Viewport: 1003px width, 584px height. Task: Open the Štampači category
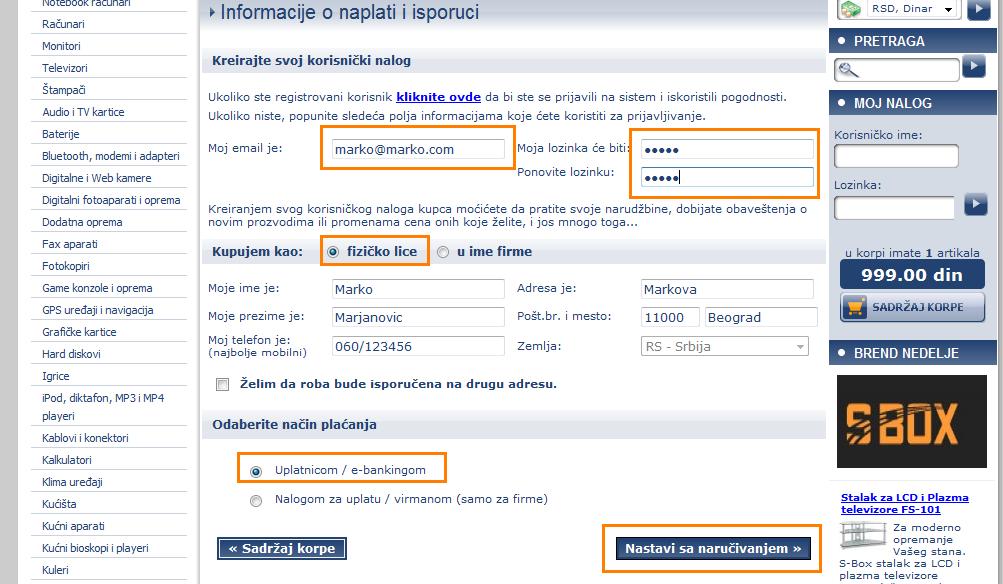pyautogui.click(x=64, y=90)
